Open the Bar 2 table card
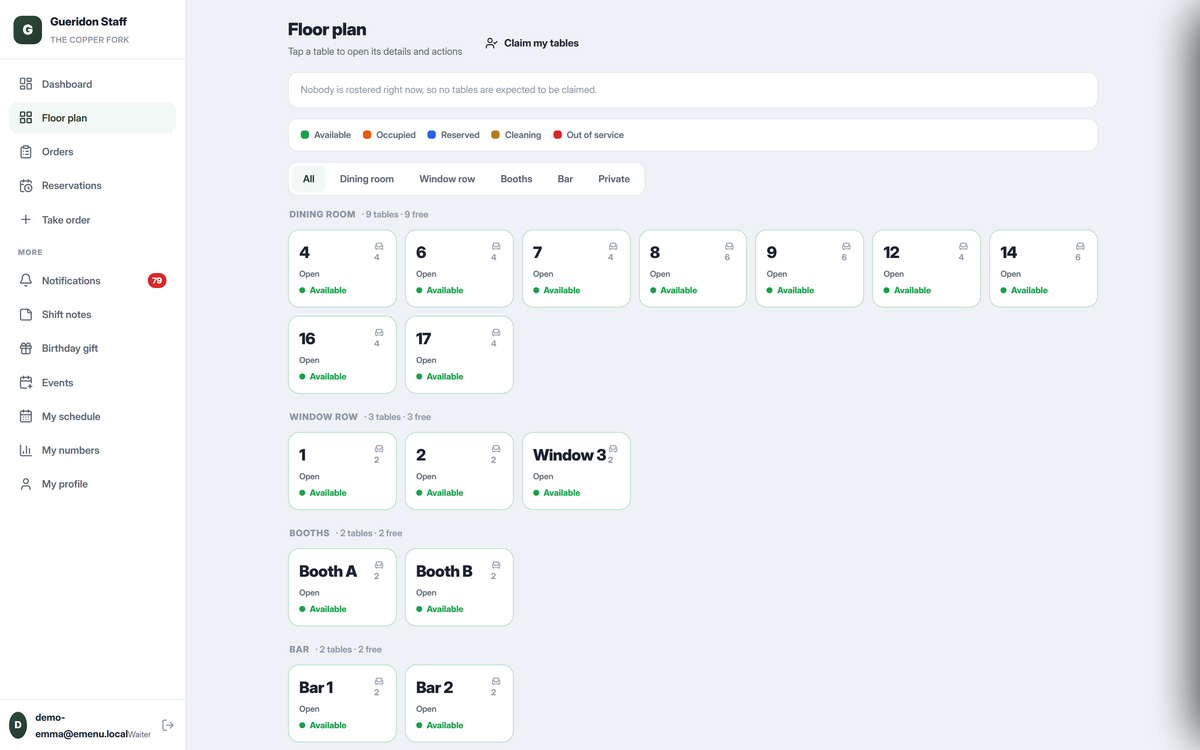The width and height of the screenshot is (1200, 750). pyautogui.click(x=459, y=703)
